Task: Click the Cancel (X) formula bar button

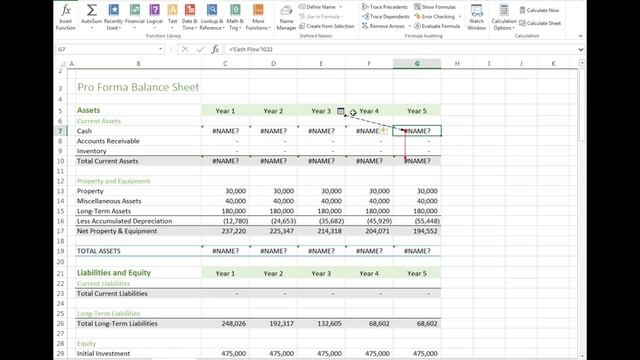Action: pyautogui.click(x=185, y=49)
